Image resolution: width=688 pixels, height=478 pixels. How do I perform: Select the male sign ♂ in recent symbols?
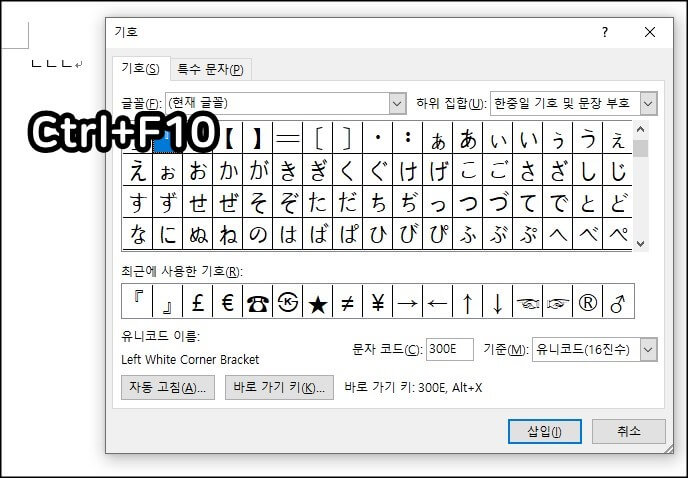point(618,301)
